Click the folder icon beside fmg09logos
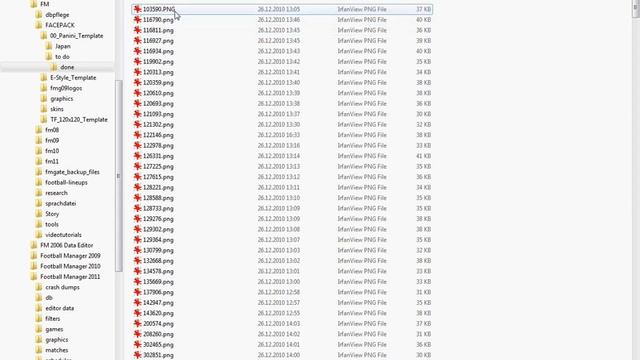The width and height of the screenshot is (640, 360). coord(44,88)
